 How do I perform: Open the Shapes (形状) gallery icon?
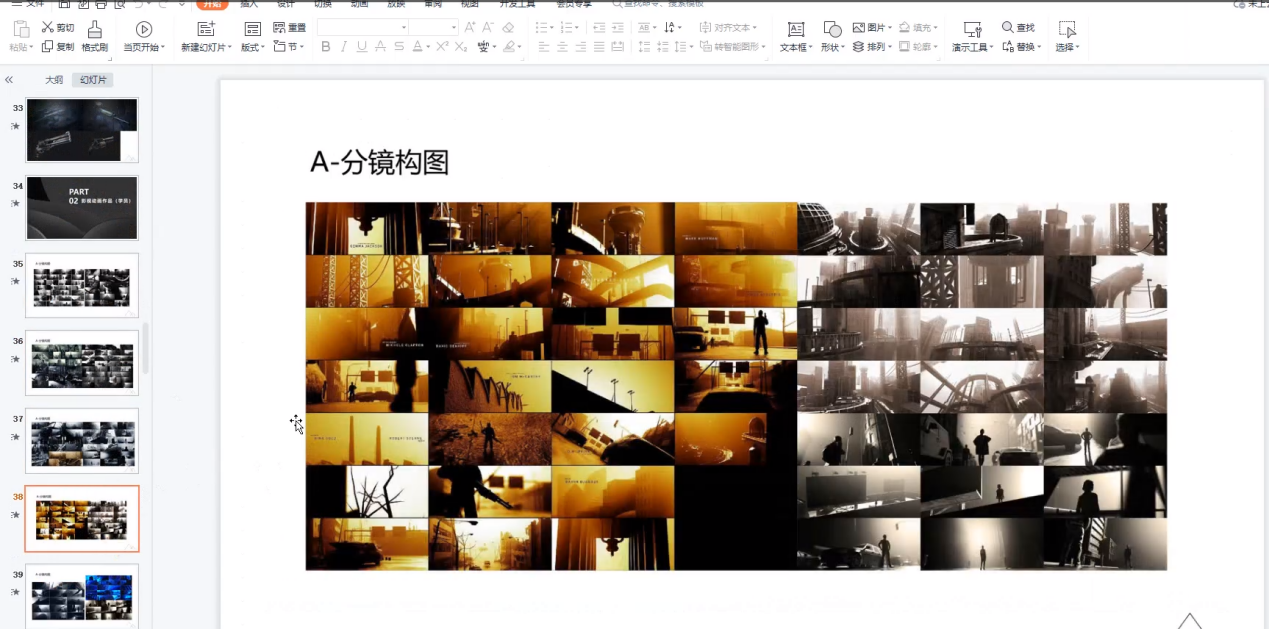(832, 29)
